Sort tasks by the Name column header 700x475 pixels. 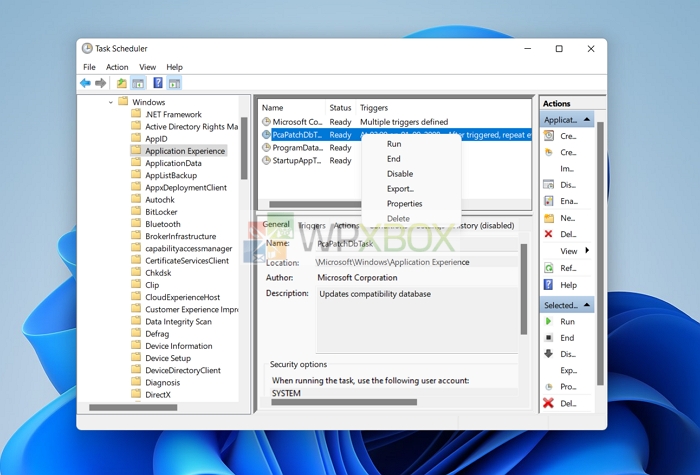click(x=292, y=108)
